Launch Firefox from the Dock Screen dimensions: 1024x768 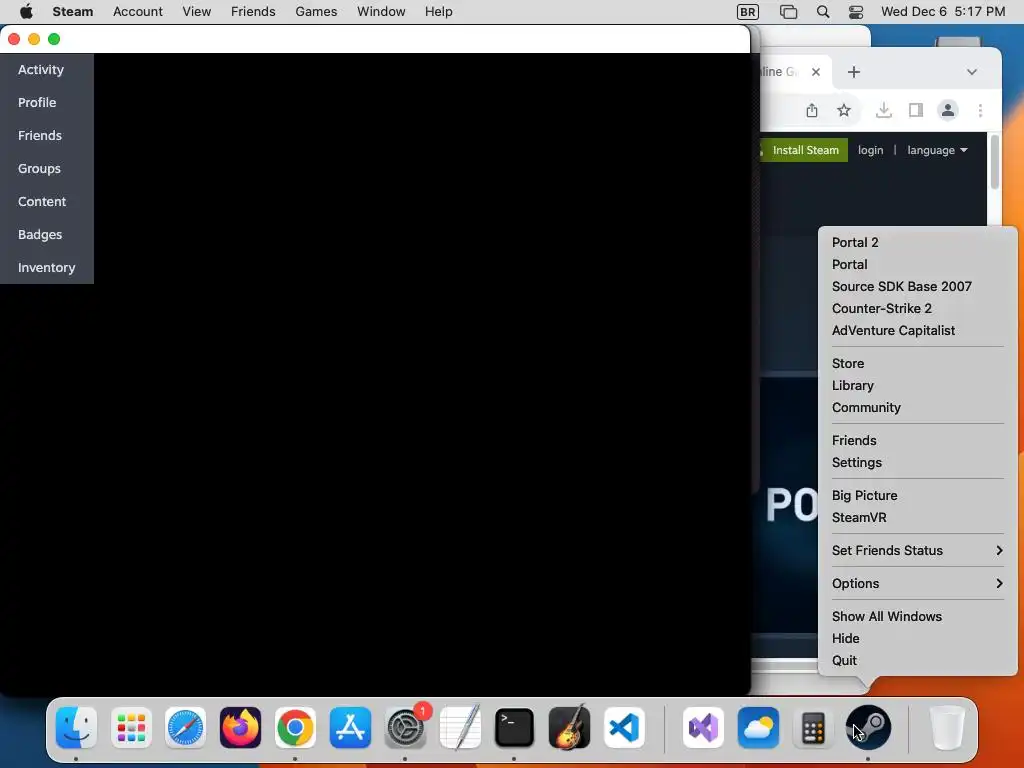click(x=240, y=727)
